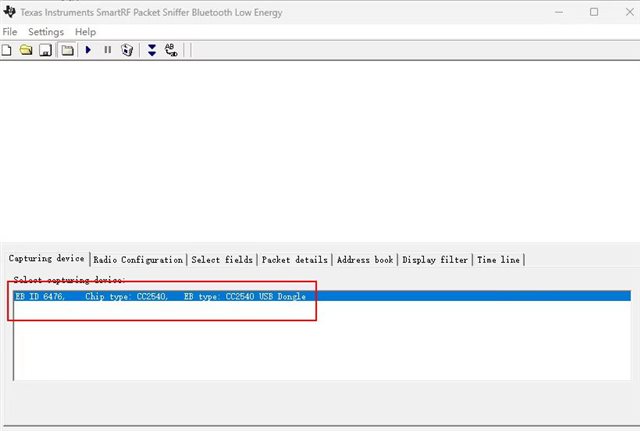Switch to the Display filter tab

[x=435, y=260]
